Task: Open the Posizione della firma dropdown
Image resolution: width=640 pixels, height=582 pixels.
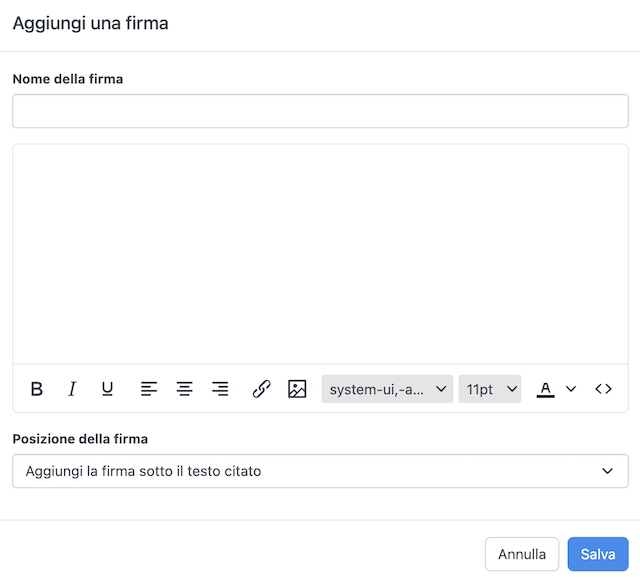Action: [320, 471]
